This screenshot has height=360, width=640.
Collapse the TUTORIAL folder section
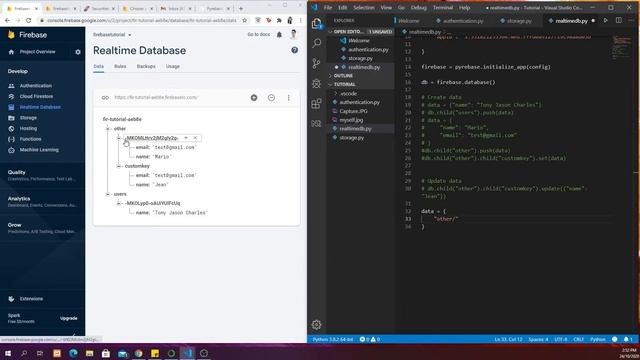click(x=344, y=84)
